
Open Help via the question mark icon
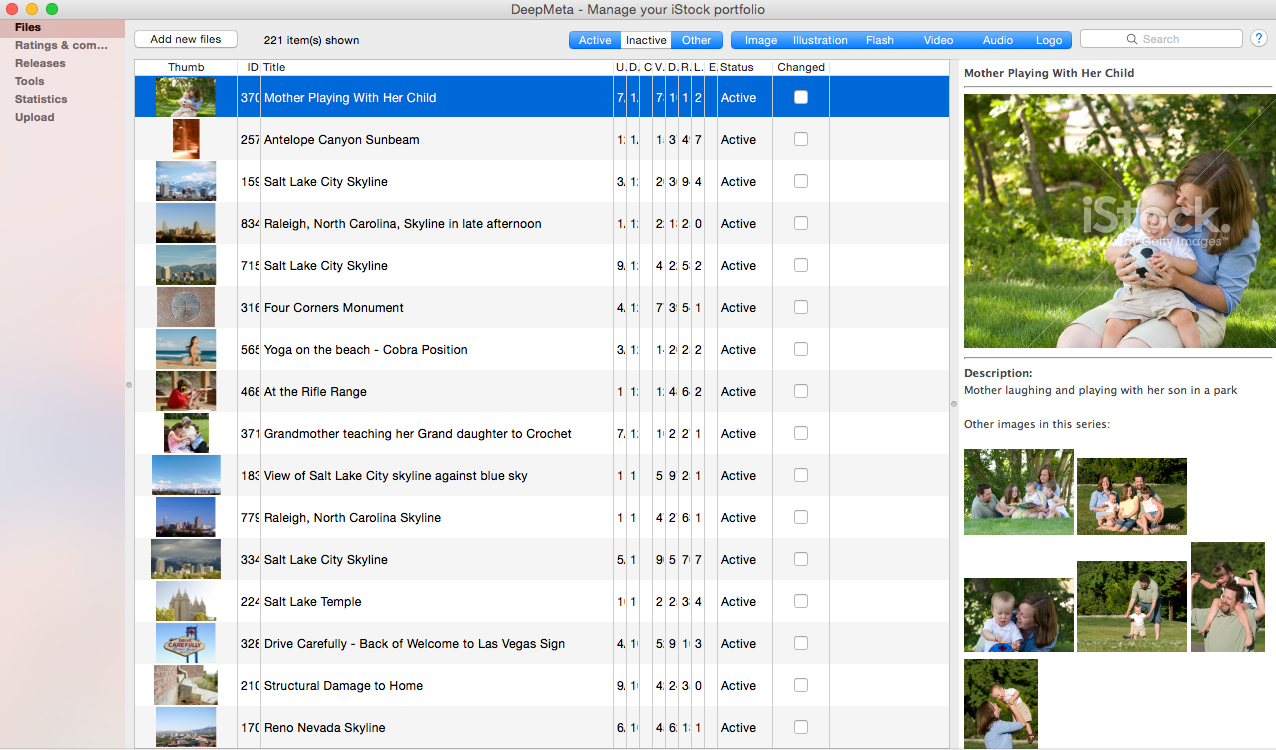coord(1258,38)
